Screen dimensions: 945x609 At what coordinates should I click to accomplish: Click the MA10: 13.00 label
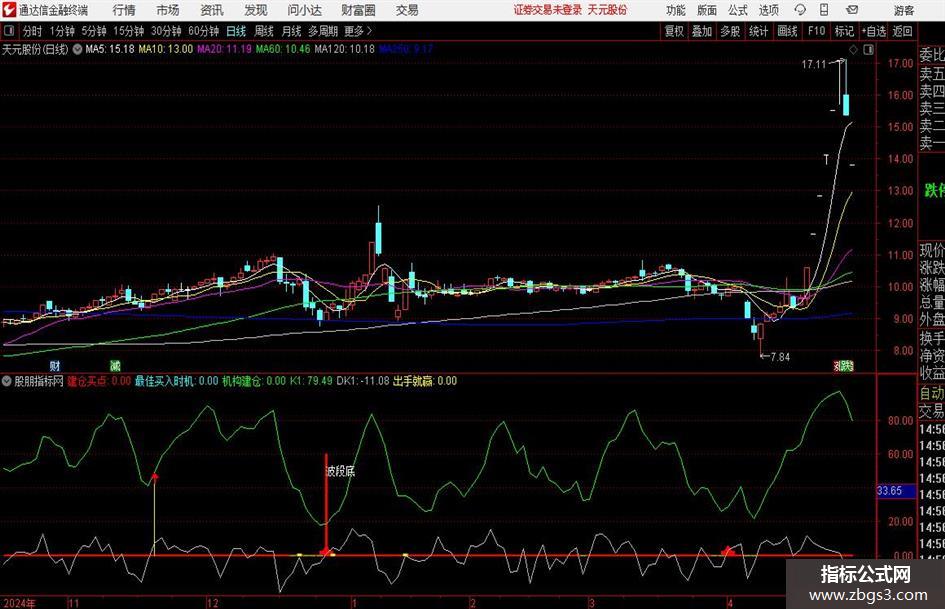pos(166,49)
